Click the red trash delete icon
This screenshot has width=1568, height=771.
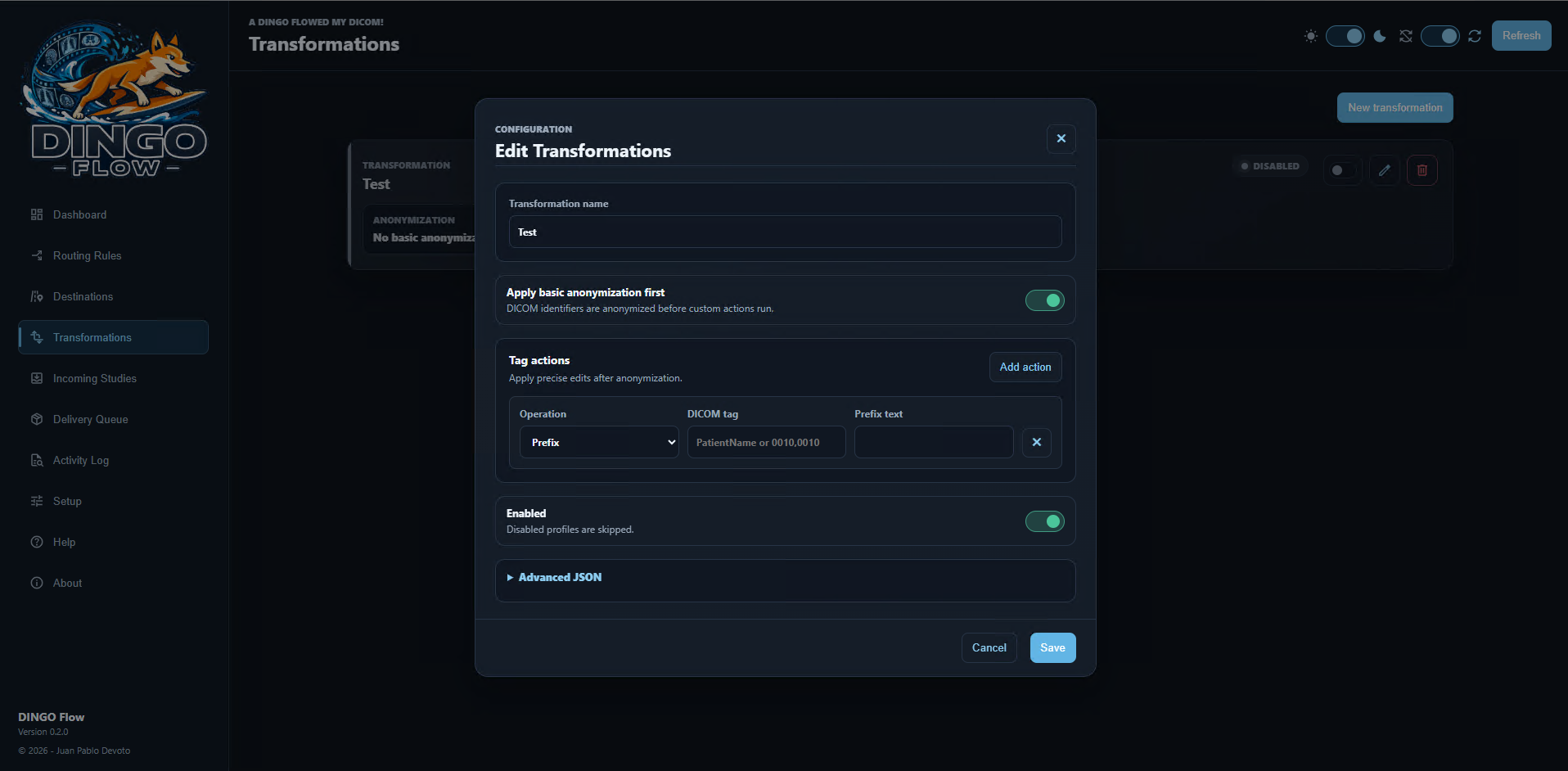click(x=1422, y=170)
